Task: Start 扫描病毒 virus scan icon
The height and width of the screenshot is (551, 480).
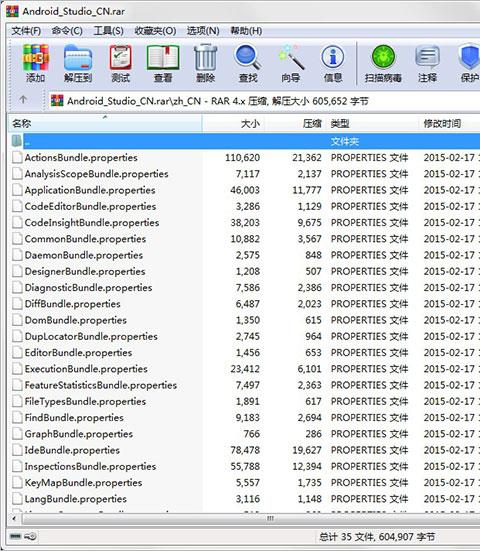Action: (383, 63)
